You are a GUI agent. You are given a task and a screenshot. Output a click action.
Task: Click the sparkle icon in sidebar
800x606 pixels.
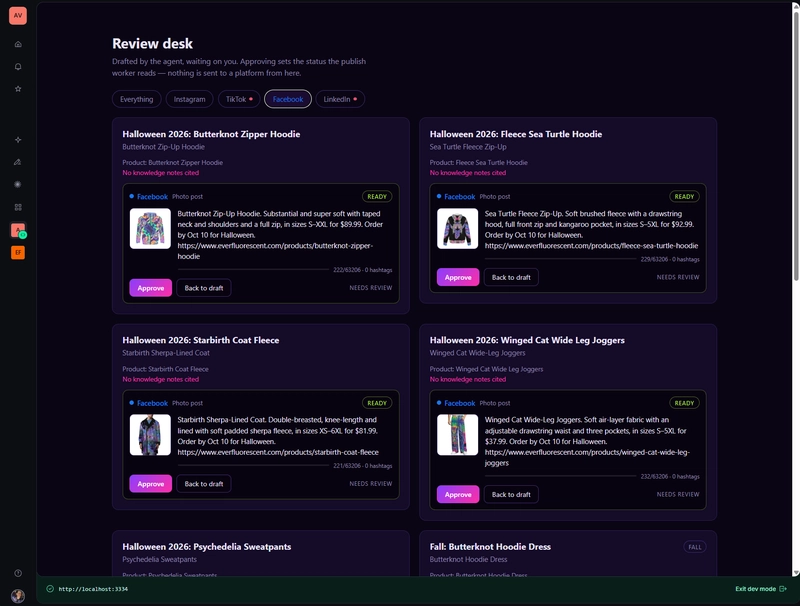click(x=18, y=140)
